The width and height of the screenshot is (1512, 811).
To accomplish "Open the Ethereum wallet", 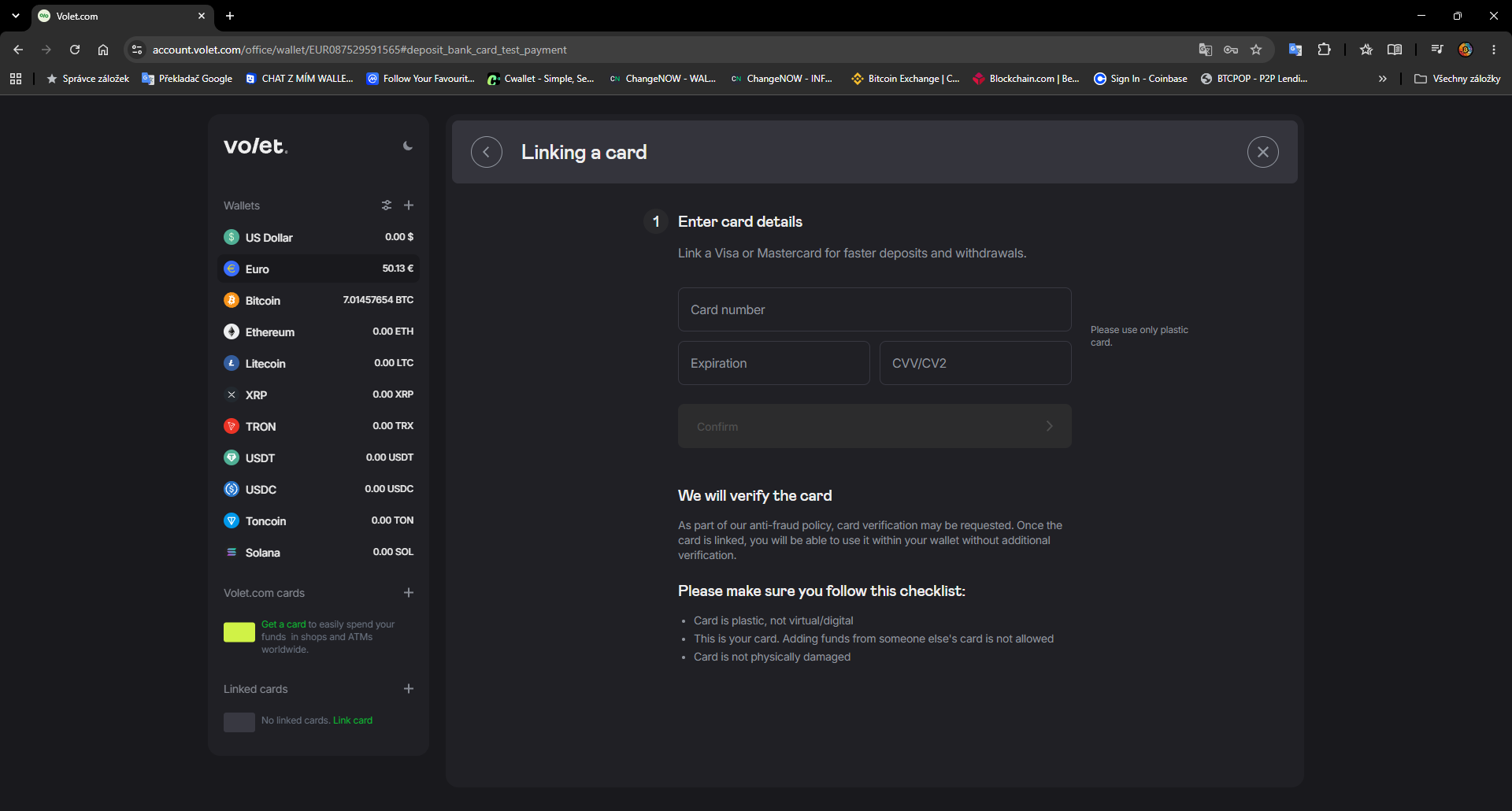I will pyautogui.click(x=318, y=331).
